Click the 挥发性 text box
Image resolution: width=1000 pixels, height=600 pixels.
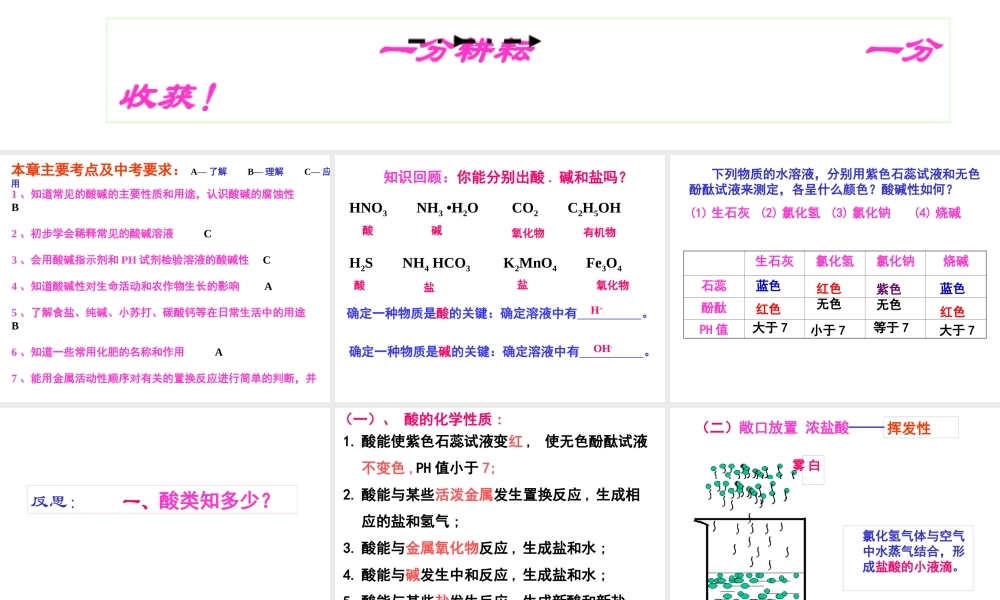[x=921, y=428]
